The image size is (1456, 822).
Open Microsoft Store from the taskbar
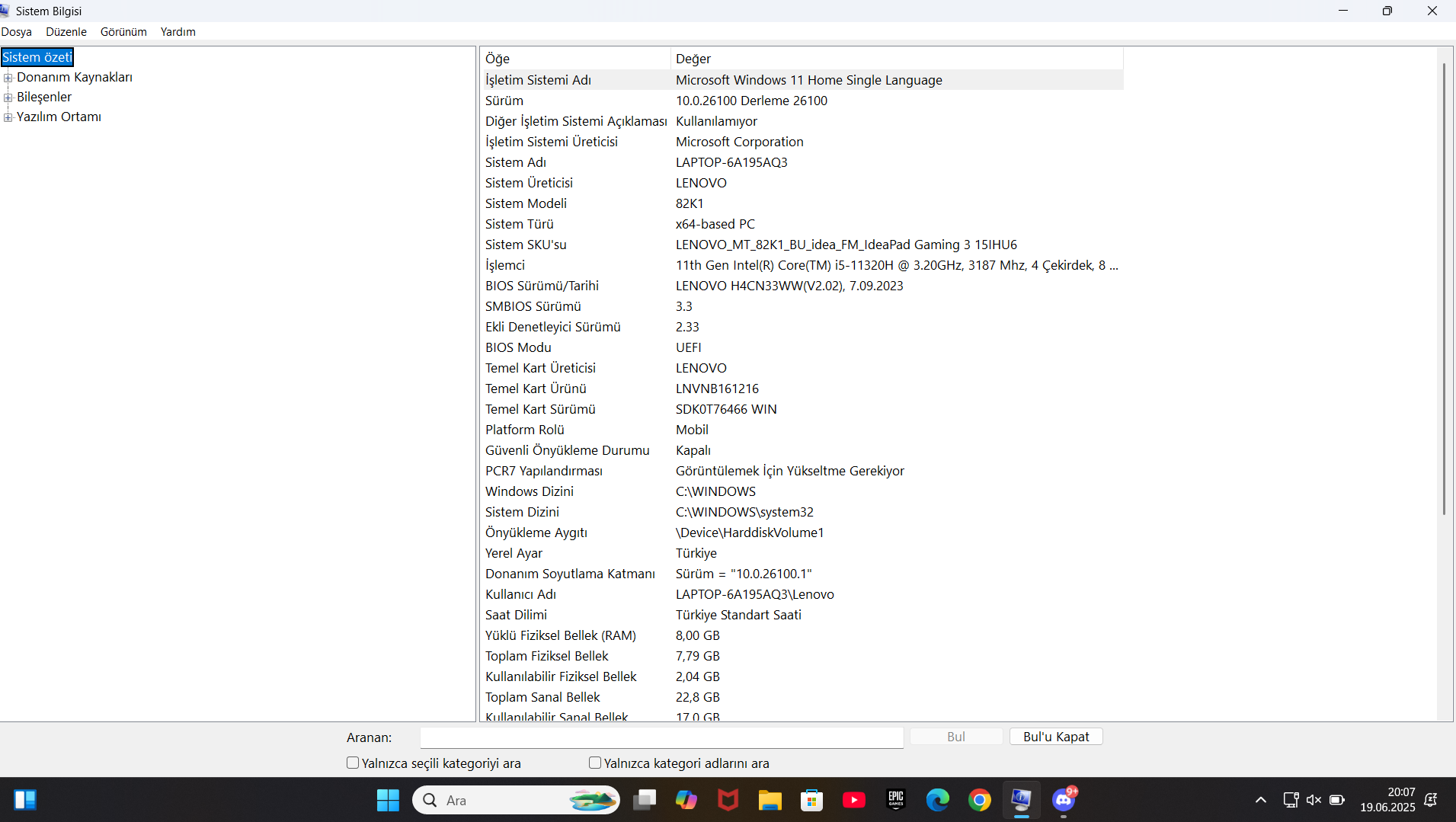coord(812,800)
